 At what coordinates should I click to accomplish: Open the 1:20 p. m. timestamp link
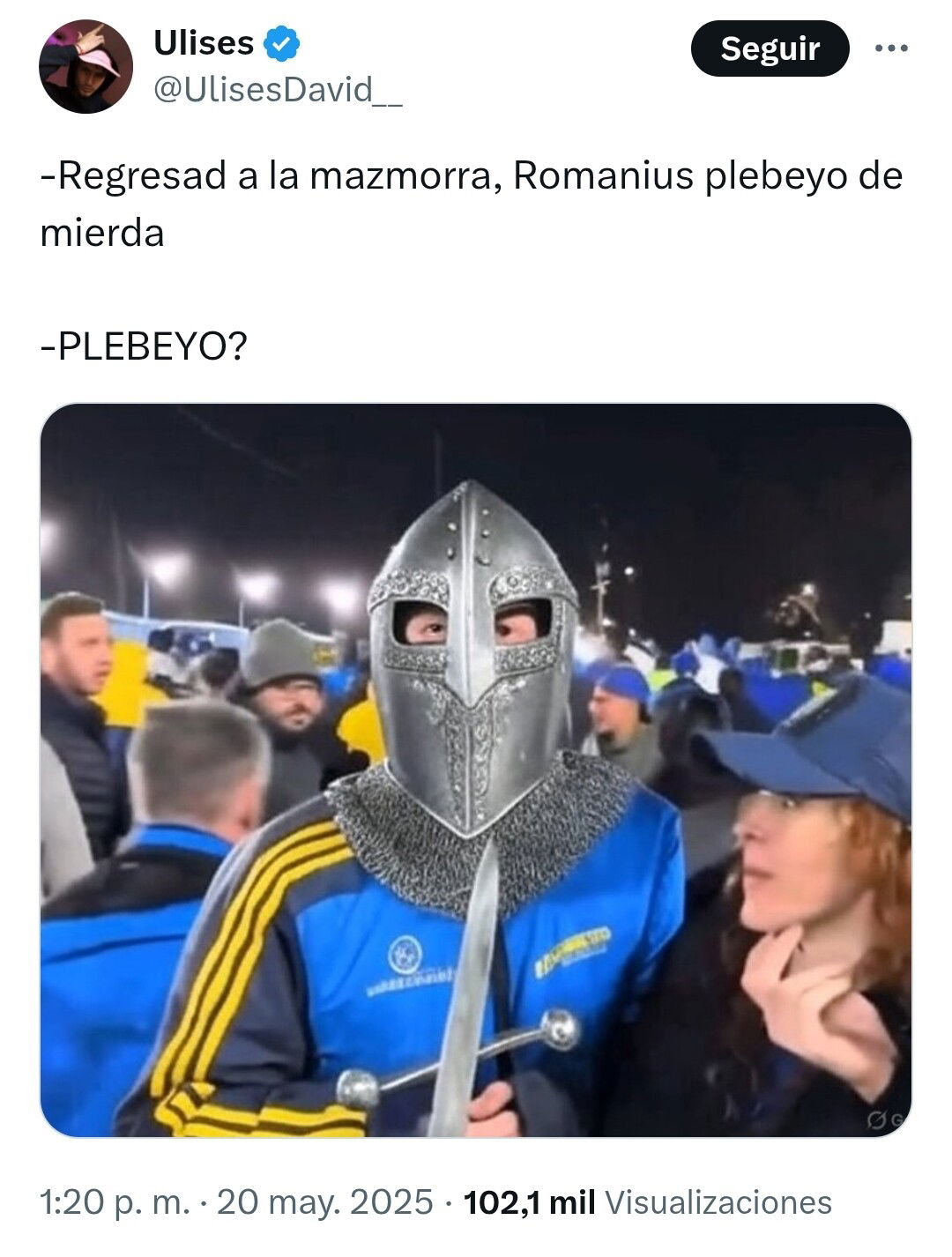[x=115, y=1202]
